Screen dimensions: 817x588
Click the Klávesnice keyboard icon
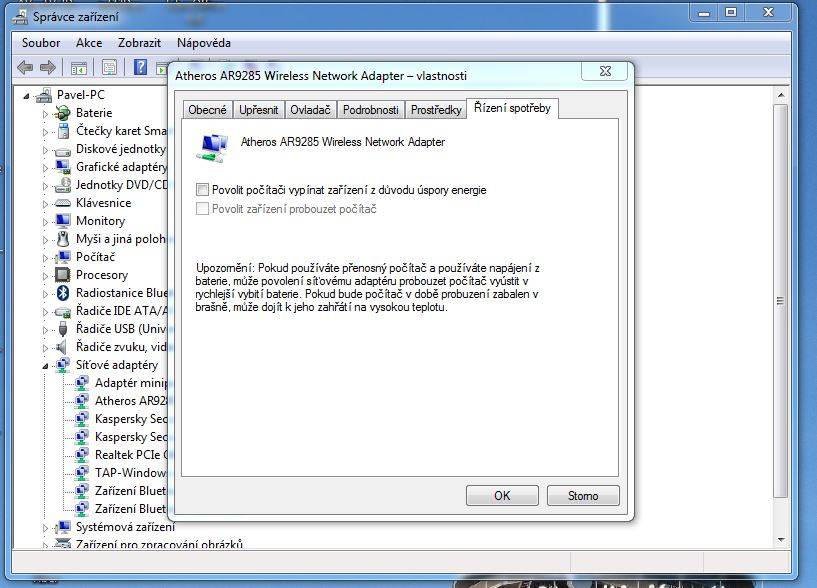click(x=63, y=203)
